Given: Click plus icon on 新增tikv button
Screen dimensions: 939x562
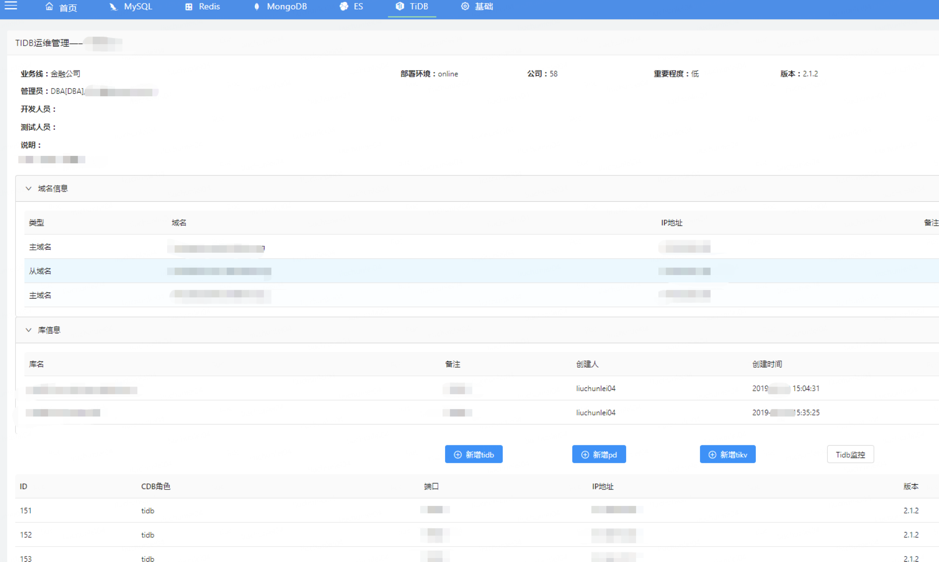Looking at the screenshot, I should [712, 455].
